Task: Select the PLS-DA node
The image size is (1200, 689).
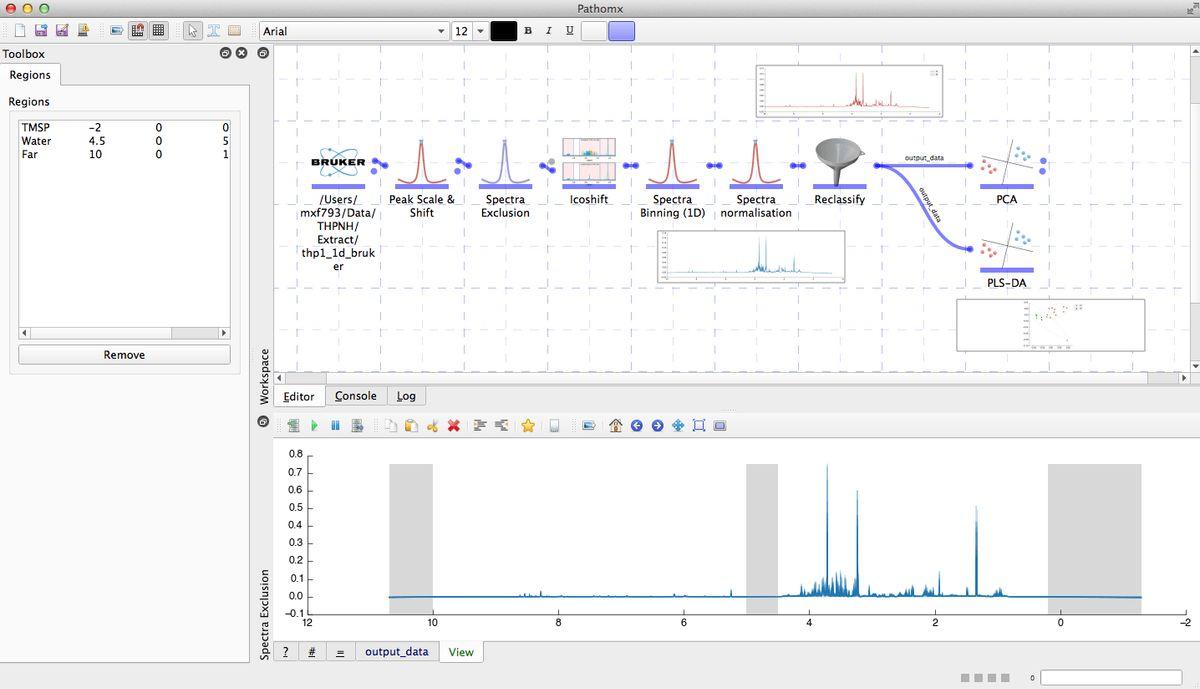Action: coord(1007,248)
